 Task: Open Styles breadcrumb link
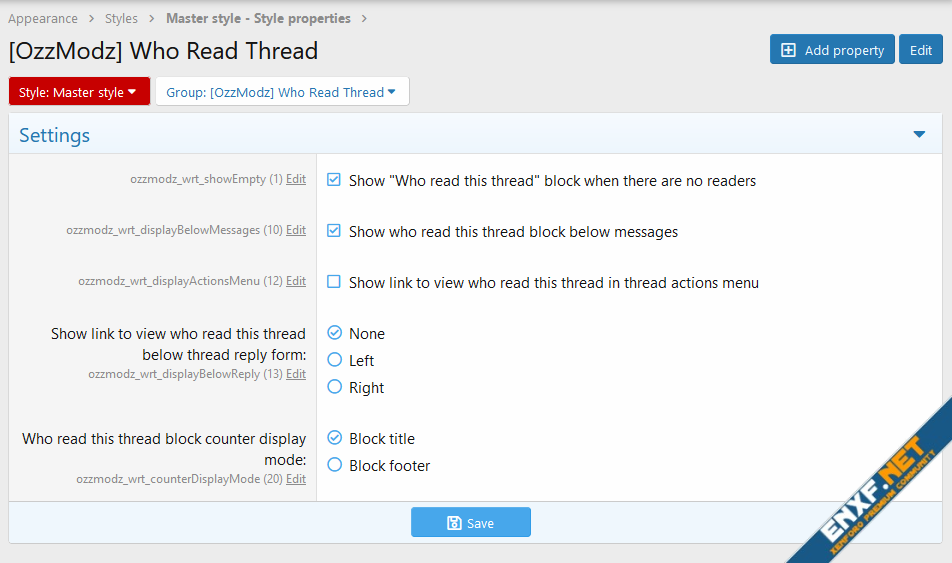pos(121,18)
